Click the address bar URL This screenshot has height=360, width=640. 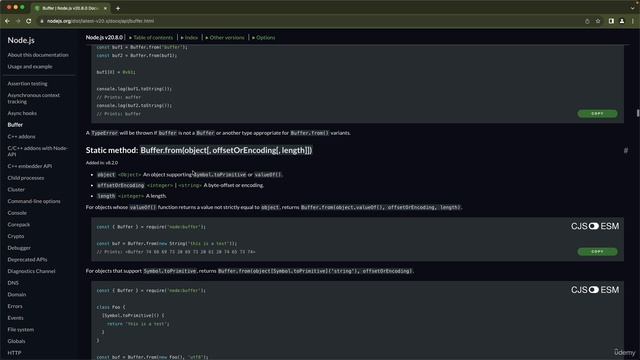(100, 21)
